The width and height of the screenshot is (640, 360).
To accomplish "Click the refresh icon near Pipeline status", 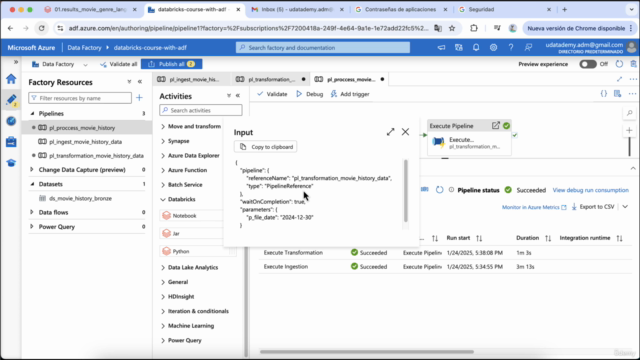I will point(439,190).
